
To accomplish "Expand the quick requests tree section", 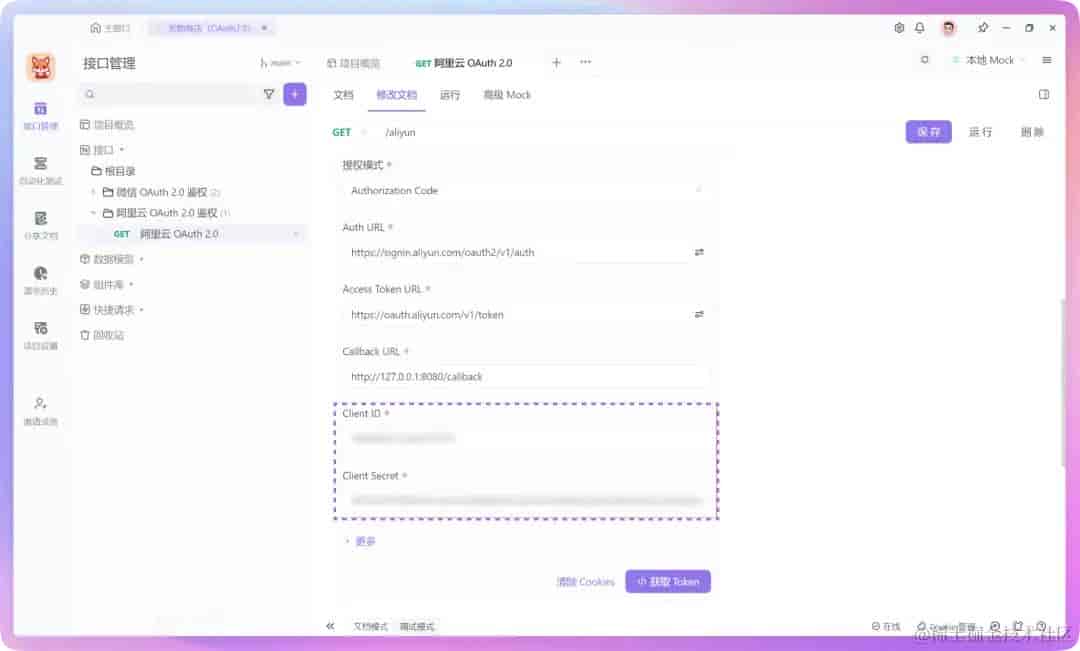I will [141, 310].
